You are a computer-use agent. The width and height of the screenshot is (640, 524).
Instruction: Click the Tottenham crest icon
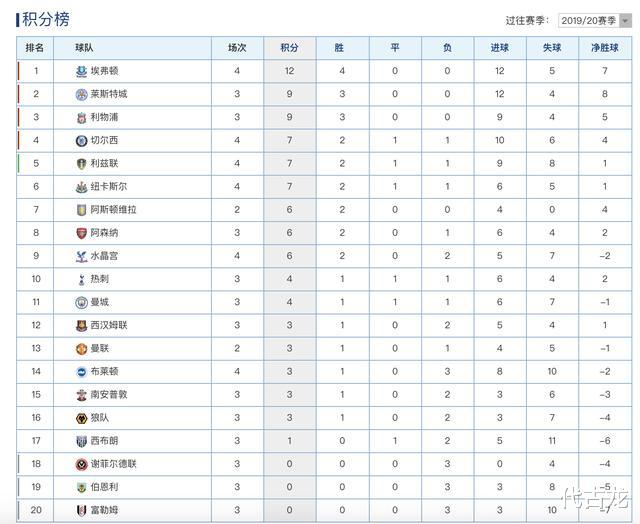click(x=82, y=280)
